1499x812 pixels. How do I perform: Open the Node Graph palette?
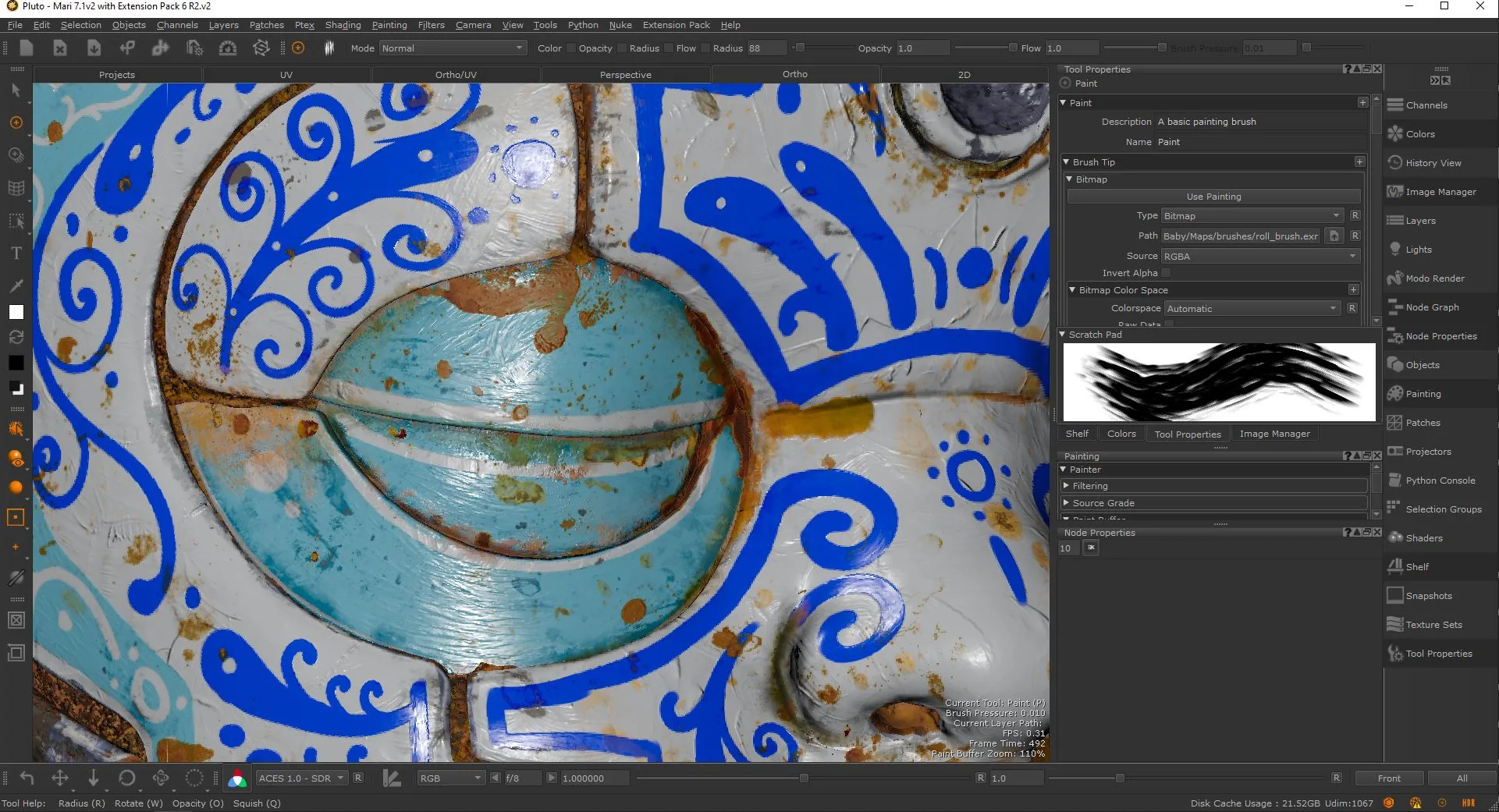point(1431,307)
